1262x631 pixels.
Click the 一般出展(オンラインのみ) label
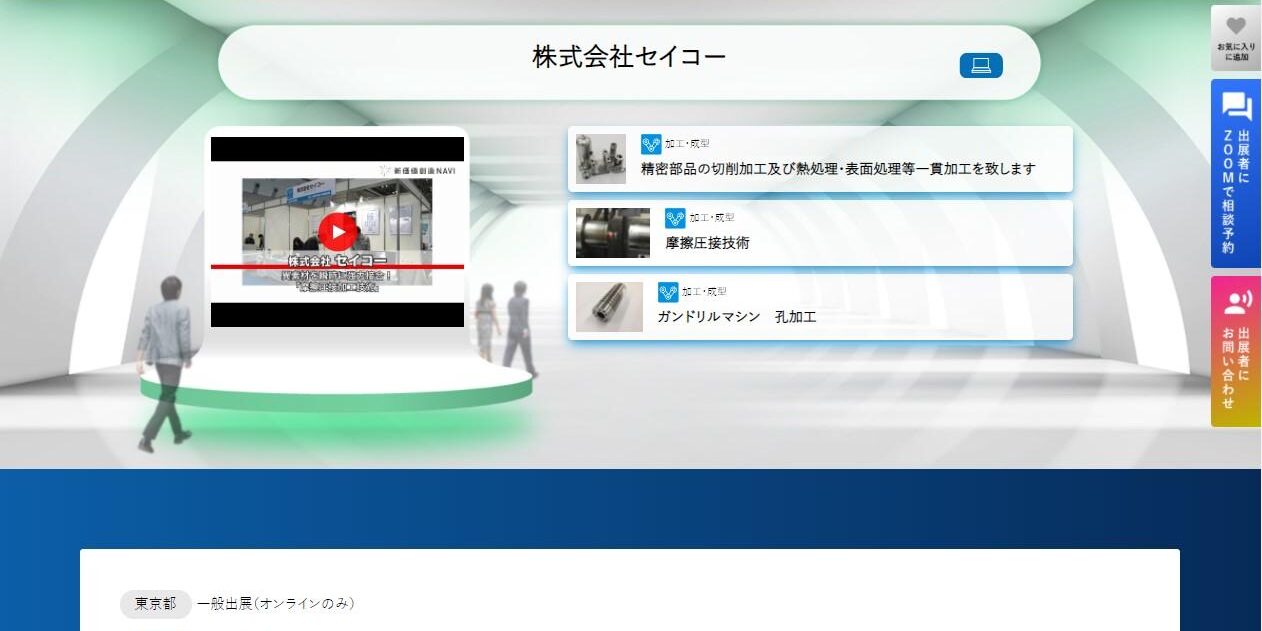[276, 603]
